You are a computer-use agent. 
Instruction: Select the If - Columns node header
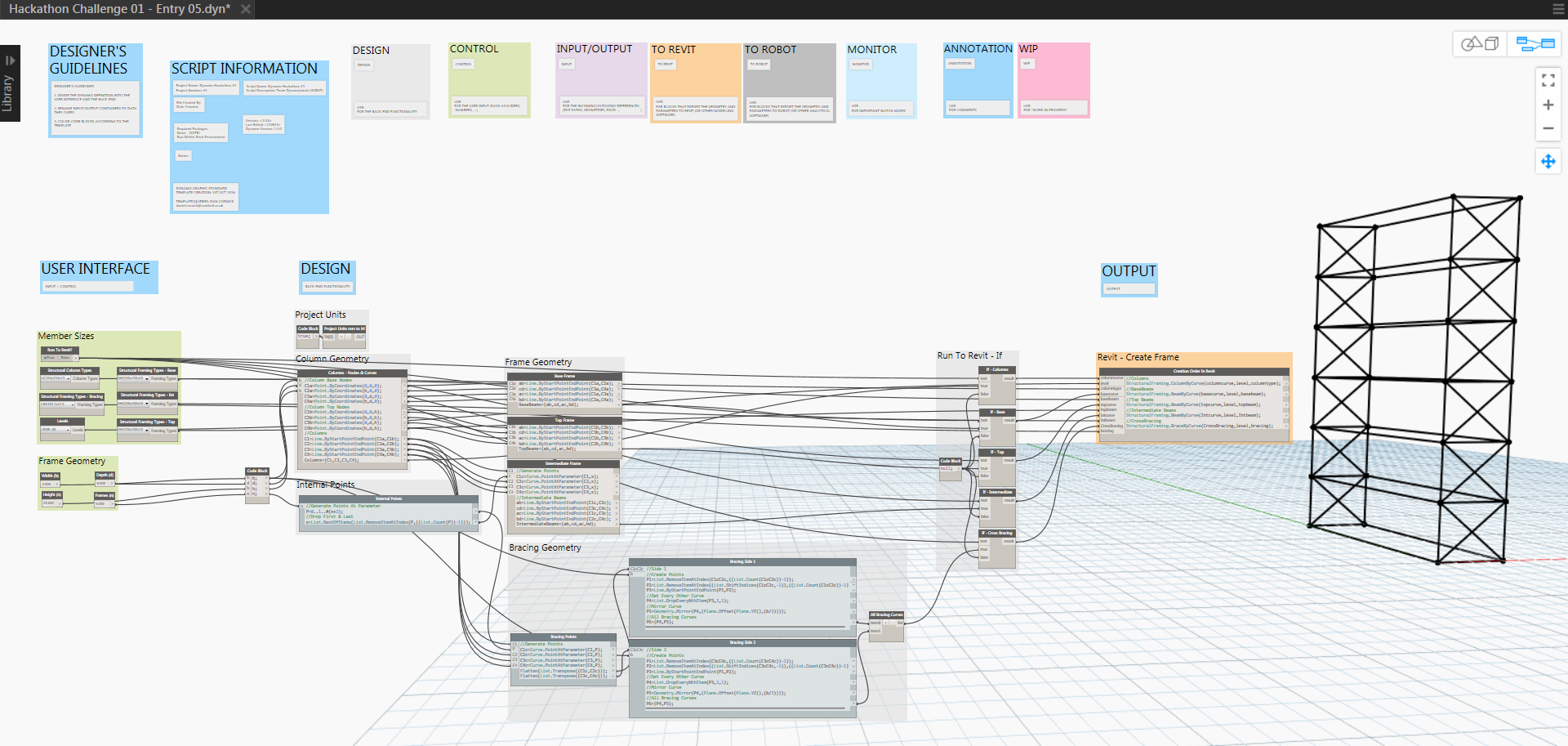coord(997,370)
